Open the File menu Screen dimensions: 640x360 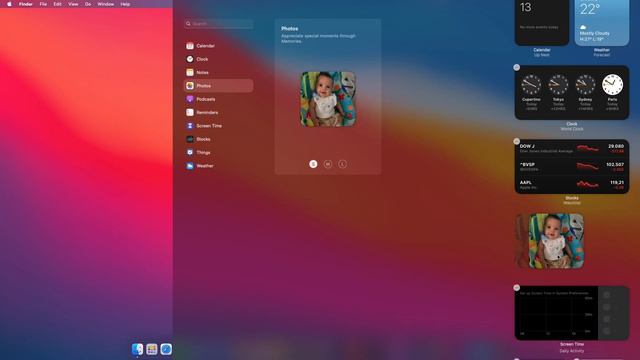point(43,4)
